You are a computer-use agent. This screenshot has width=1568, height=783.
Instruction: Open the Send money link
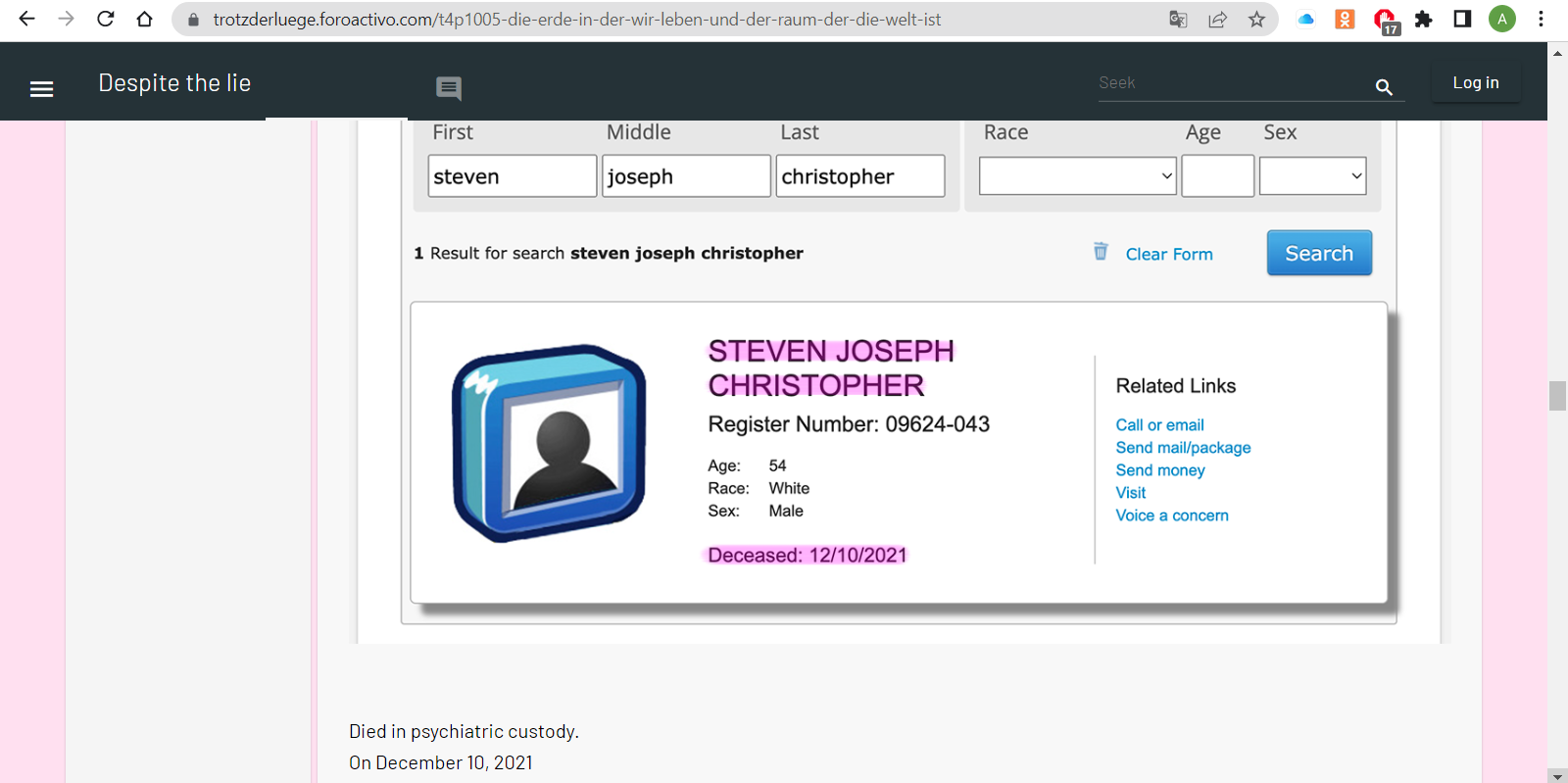coord(1160,470)
